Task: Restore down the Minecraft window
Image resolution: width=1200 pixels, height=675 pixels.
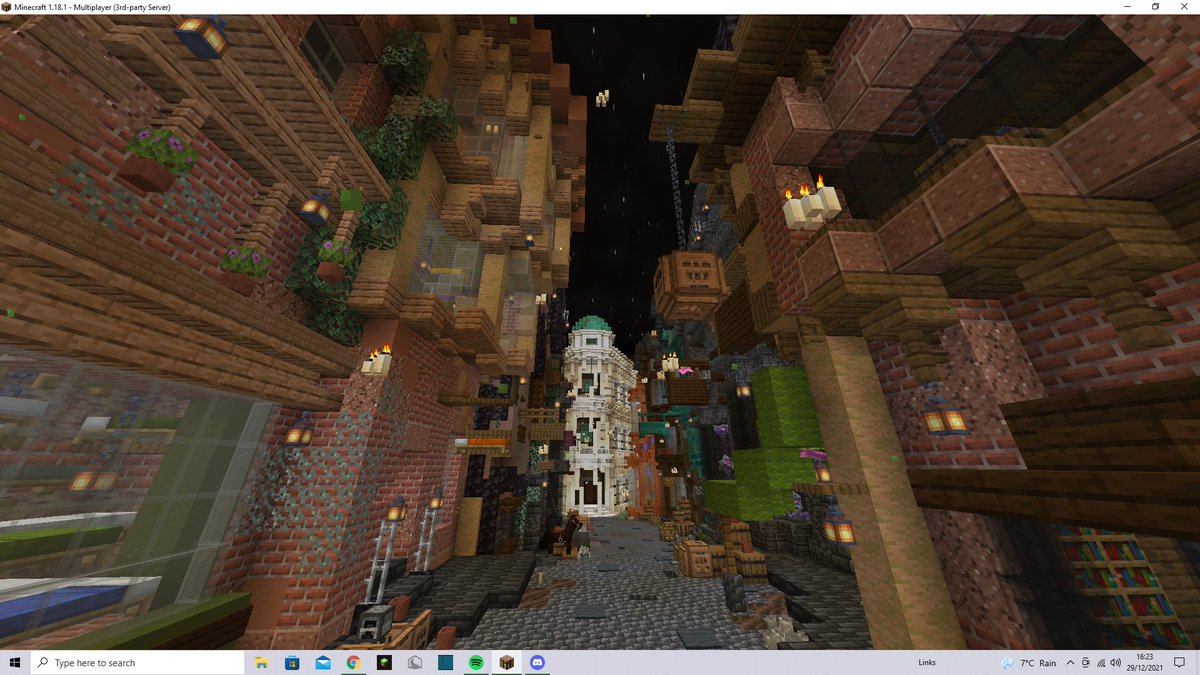Action: (x=1155, y=7)
